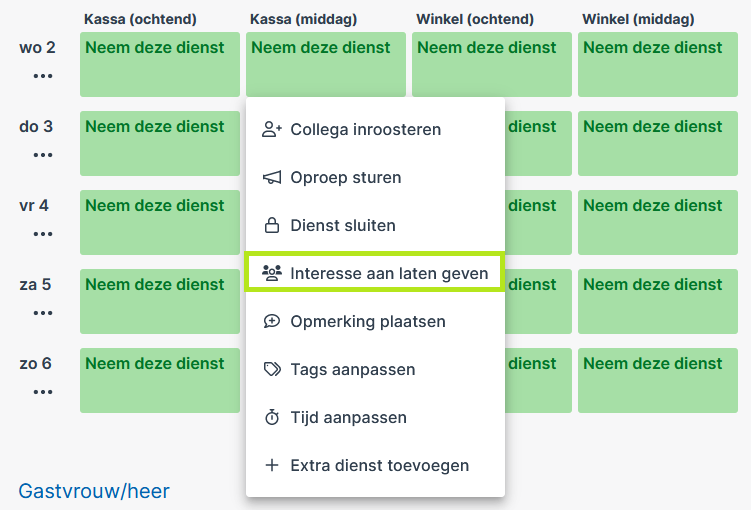This screenshot has width=751, height=510.
Task: Open the three-dot menu under wo 2
Action: click(43, 76)
